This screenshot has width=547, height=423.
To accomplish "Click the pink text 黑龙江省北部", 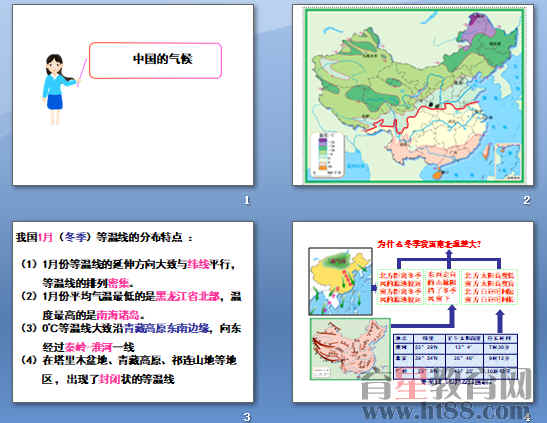I will point(187,296).
